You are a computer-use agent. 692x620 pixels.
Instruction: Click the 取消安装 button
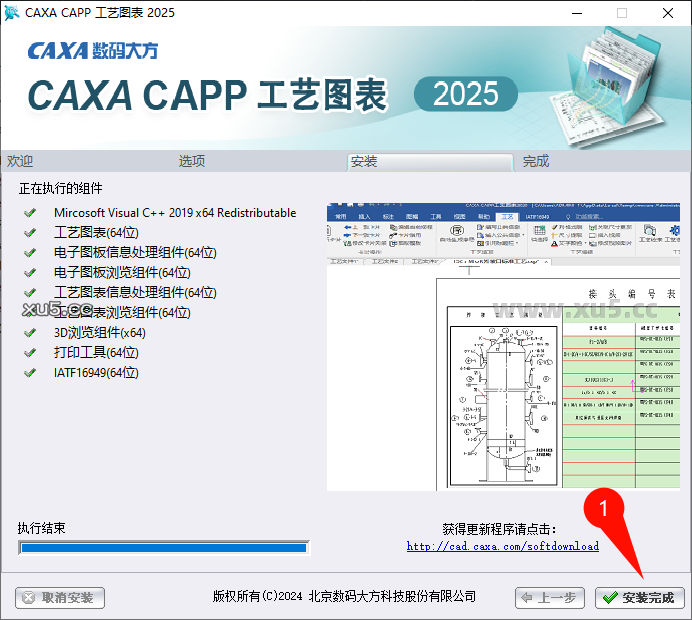point(60,598)
